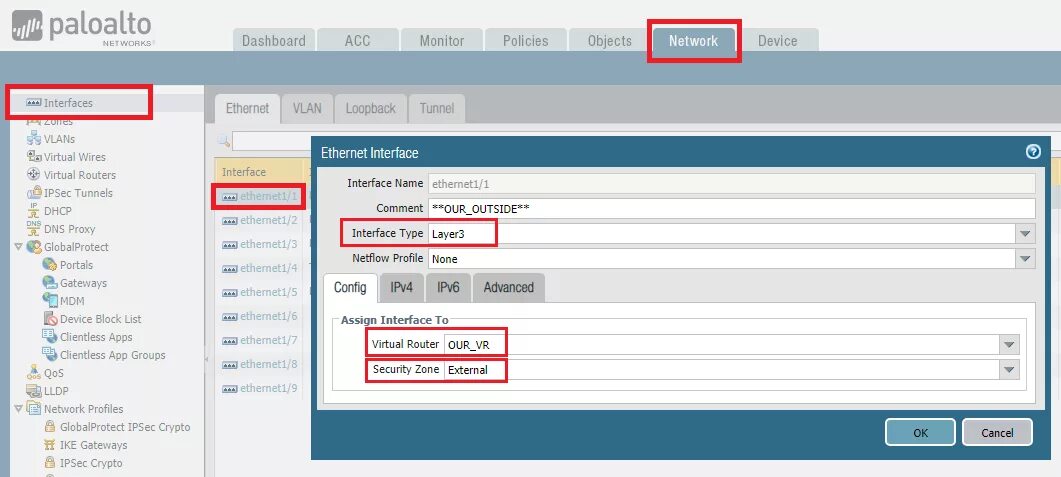Click the Clientless App Groups icon
This screenshot has height=477, width=1061.
point(49,355)
